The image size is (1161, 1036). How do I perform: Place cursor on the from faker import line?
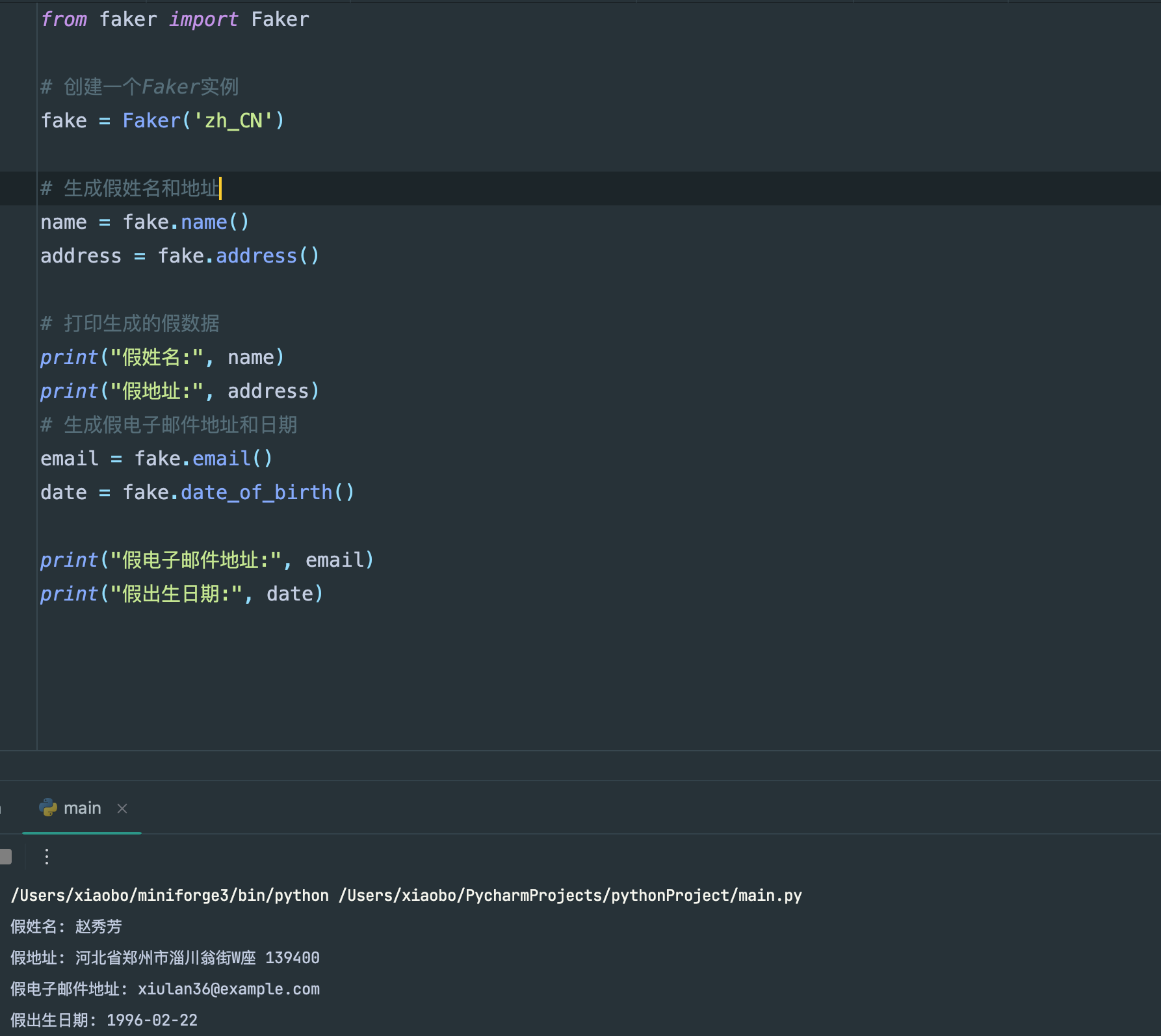click(x=175, y=19)
